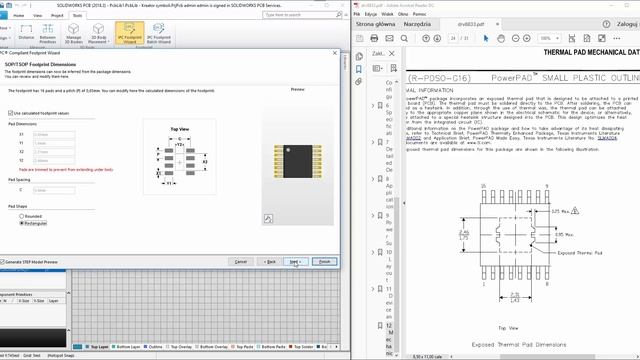Click the Zaloguj sign-in button
The height and width of the screenshot is (360, 640).
(628, 24)
